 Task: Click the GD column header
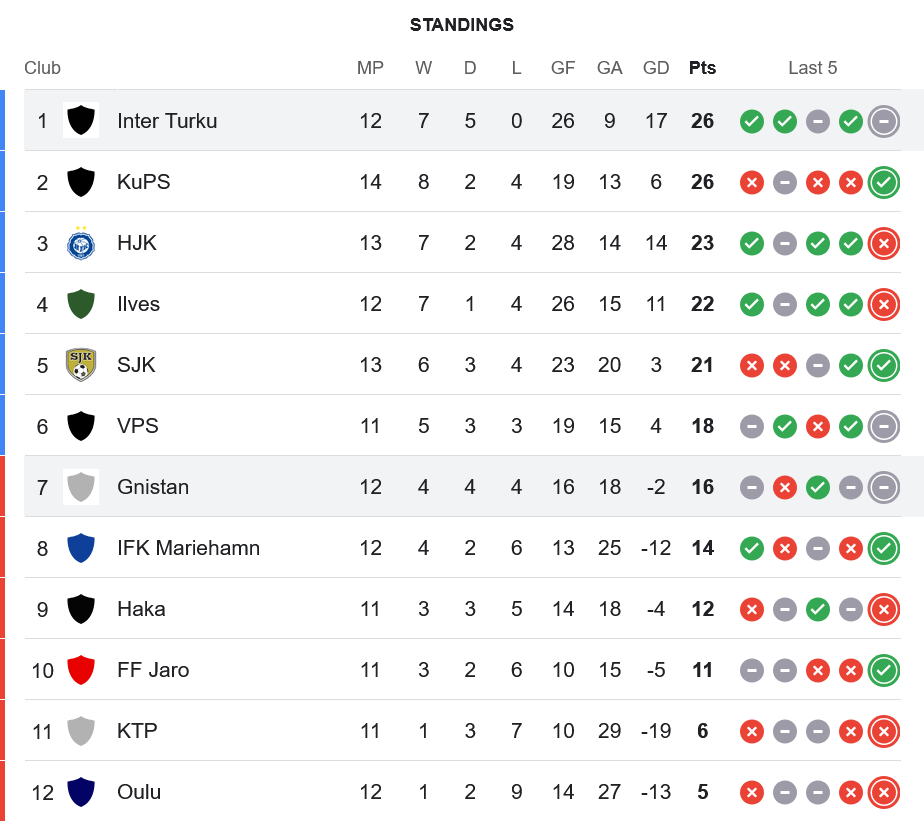coord(656,68)
